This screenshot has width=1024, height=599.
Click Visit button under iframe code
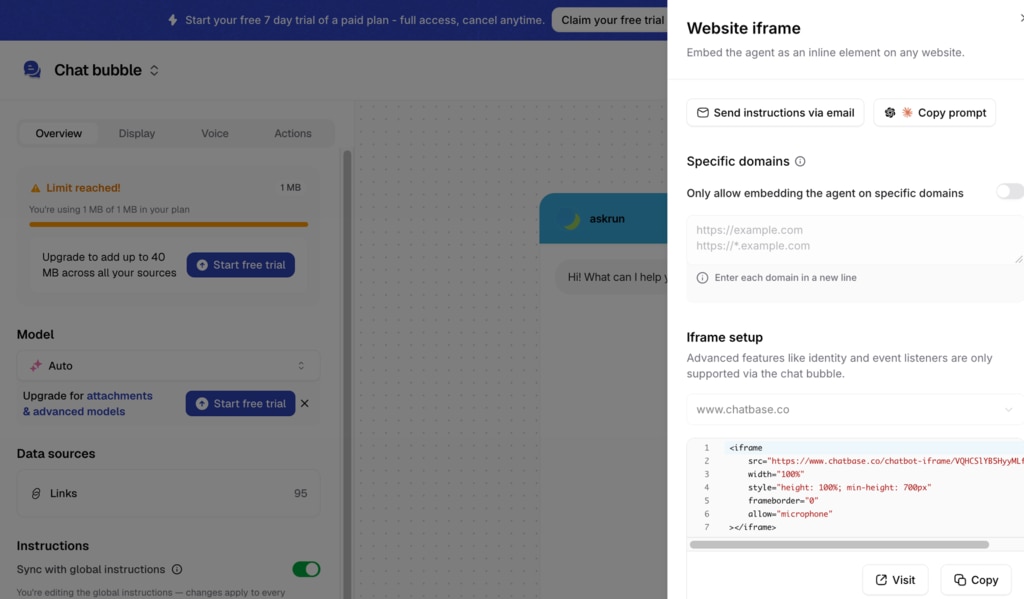pyautogui.click(x=895, y=580)
